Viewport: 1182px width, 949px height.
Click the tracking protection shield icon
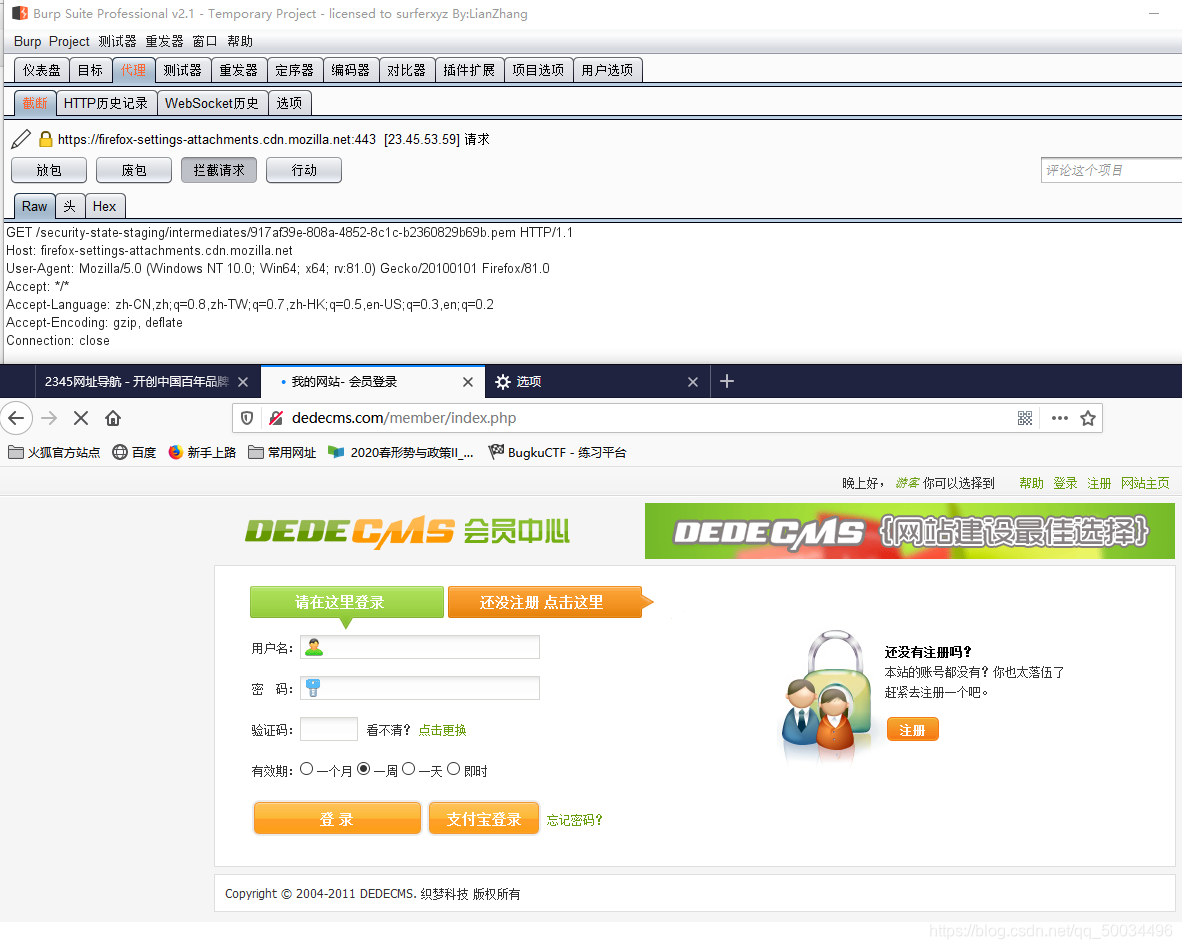click(247, 418)
